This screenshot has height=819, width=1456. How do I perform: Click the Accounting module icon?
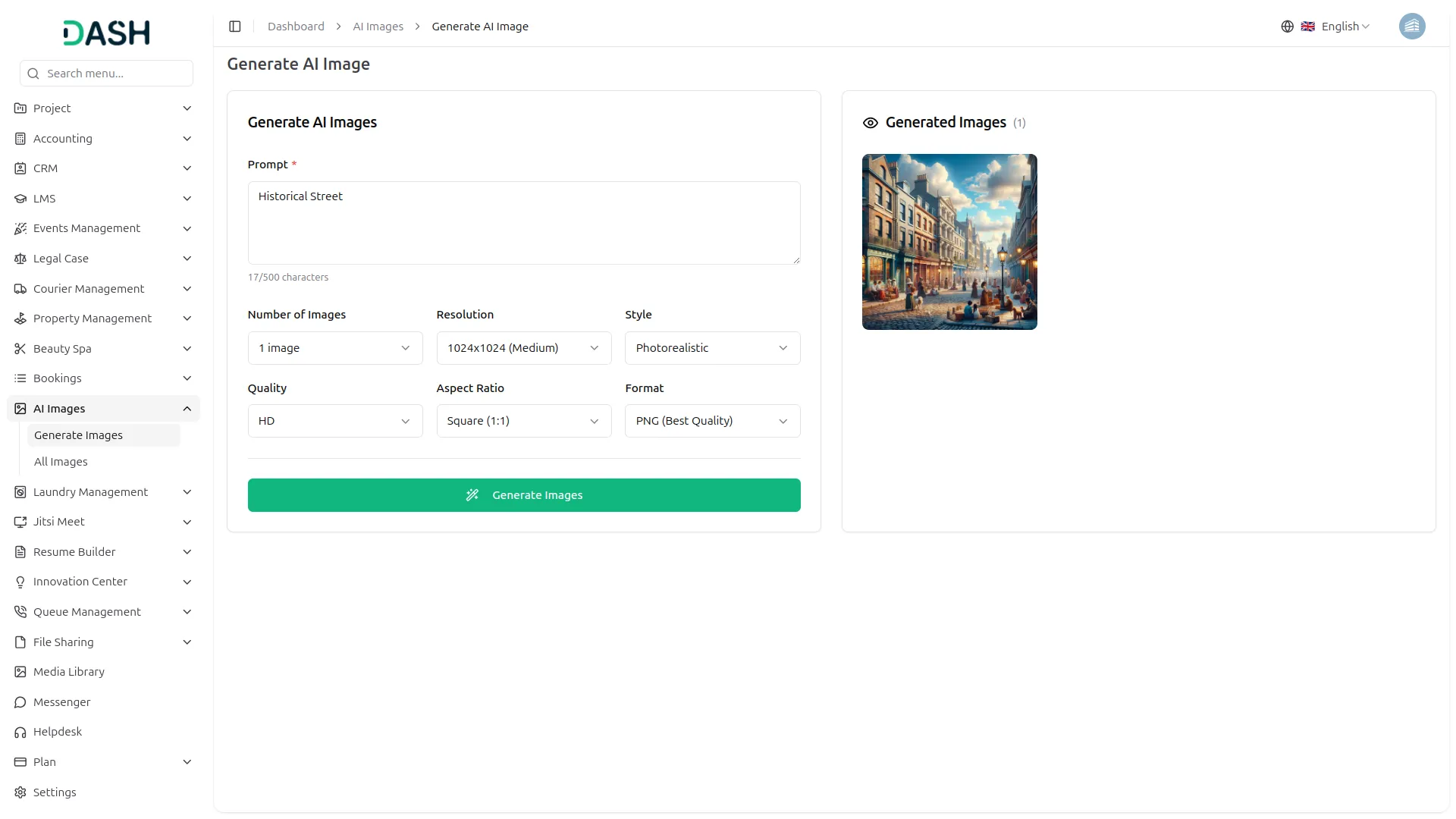[20, 138]
